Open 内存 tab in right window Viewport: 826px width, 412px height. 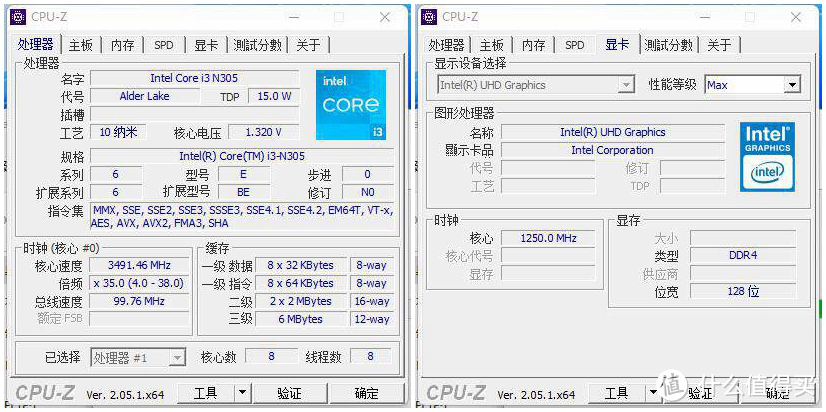533,45
